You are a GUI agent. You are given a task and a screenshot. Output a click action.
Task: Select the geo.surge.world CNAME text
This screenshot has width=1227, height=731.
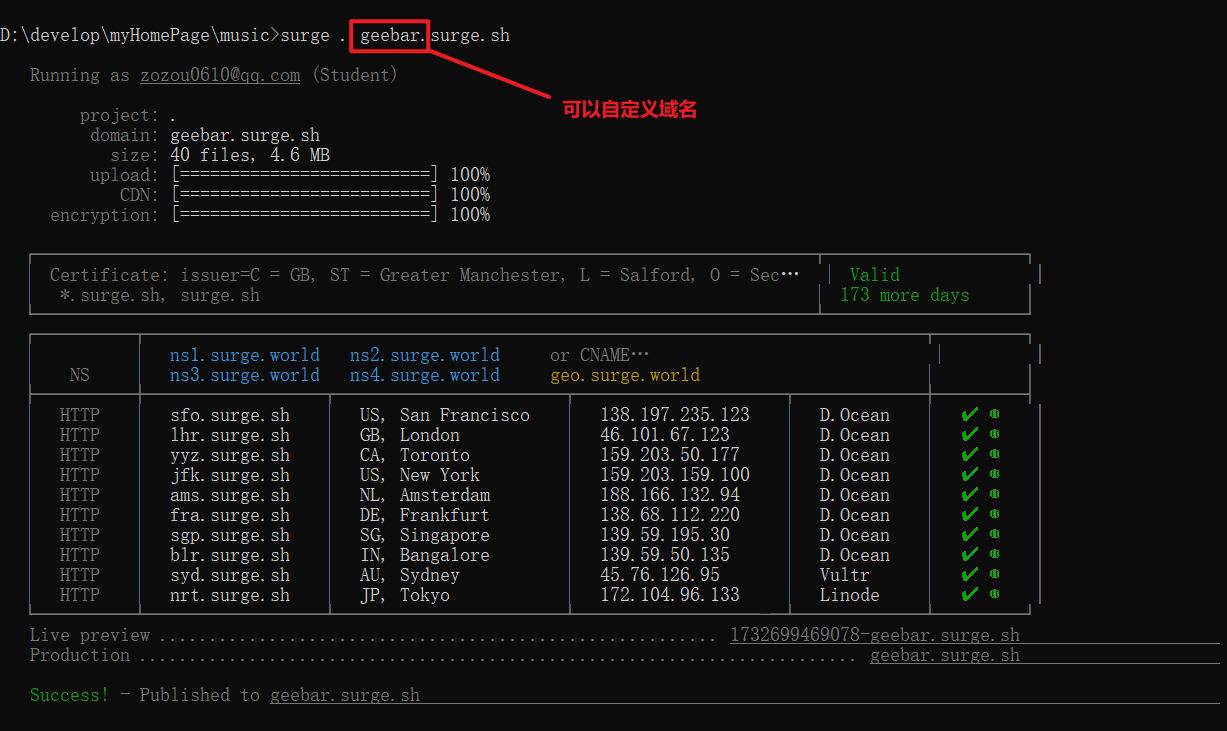pos(625,375)
